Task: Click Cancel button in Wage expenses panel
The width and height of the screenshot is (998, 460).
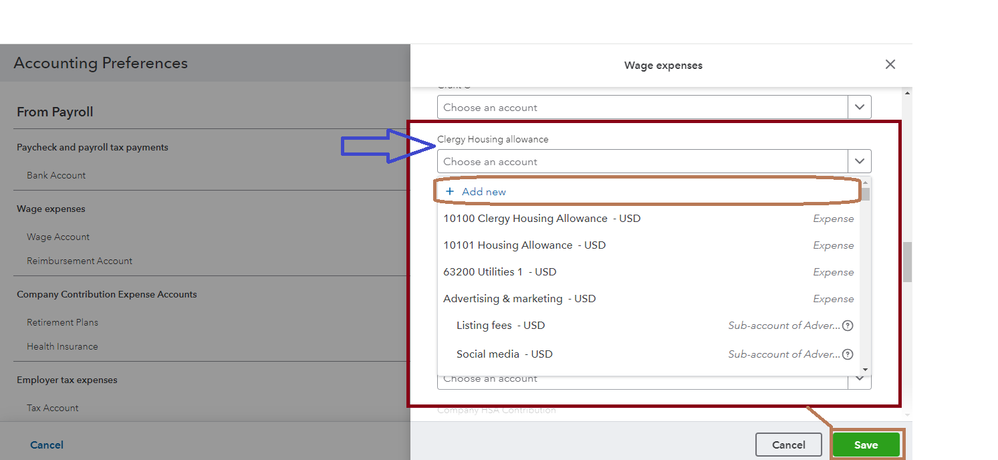Action: (x=789, y=445)
